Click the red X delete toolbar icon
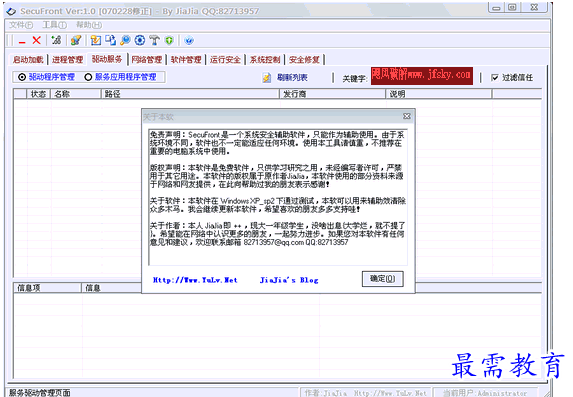The height and width of the screenshot is (397, 573). click(36, 40)
